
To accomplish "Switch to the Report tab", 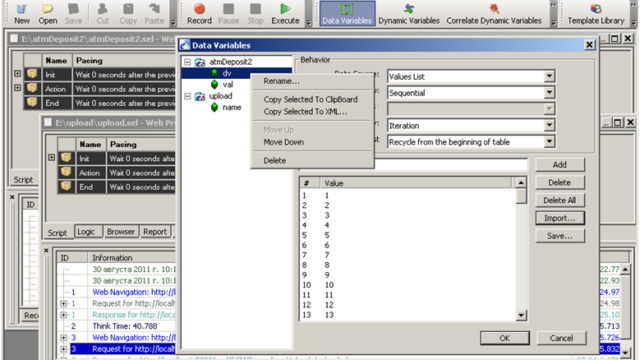I will pos(155,231).
